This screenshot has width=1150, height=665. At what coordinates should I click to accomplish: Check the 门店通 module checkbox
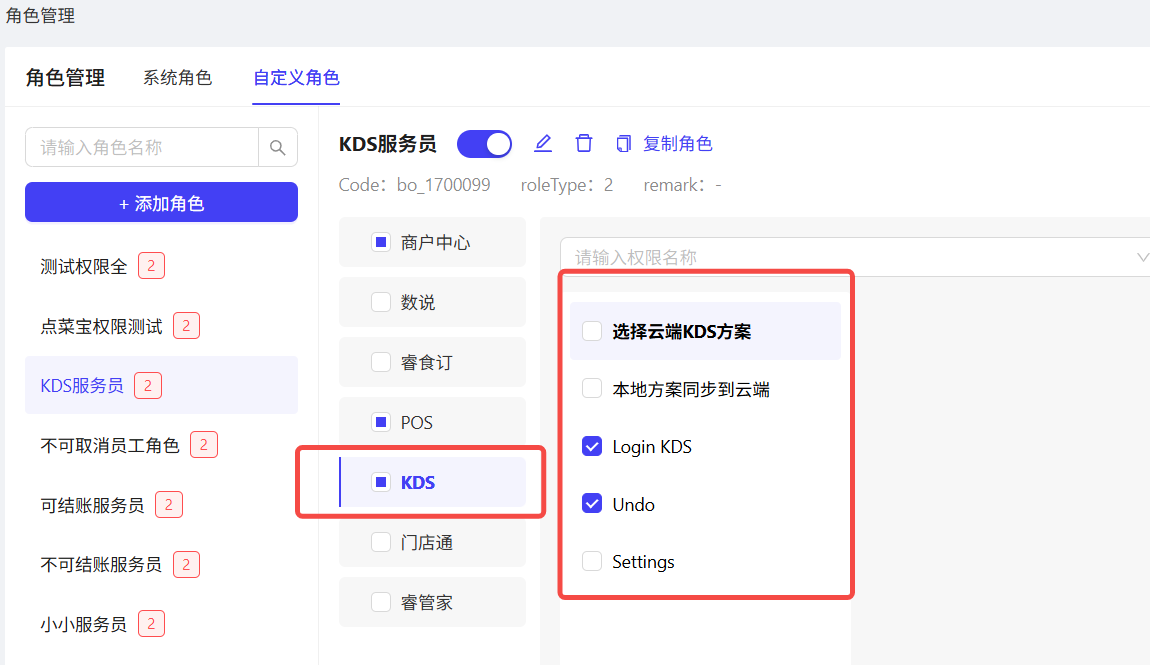(381, 542)
